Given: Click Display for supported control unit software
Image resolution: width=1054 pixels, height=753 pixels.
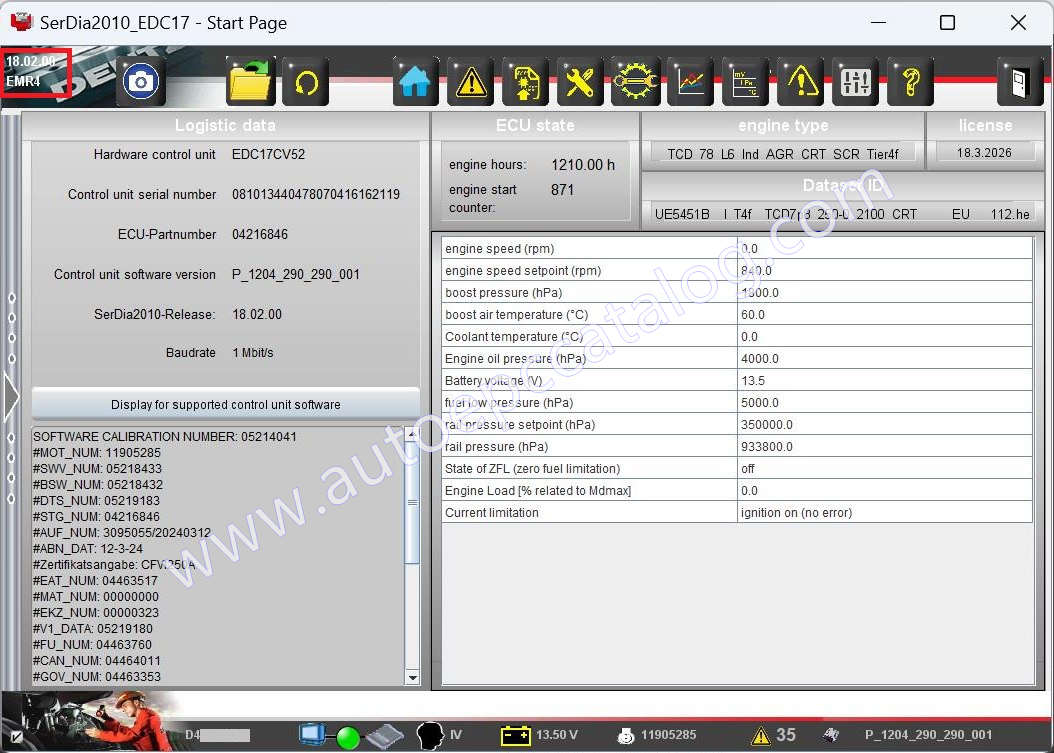Looking at the screenshot, I should 226,404.
